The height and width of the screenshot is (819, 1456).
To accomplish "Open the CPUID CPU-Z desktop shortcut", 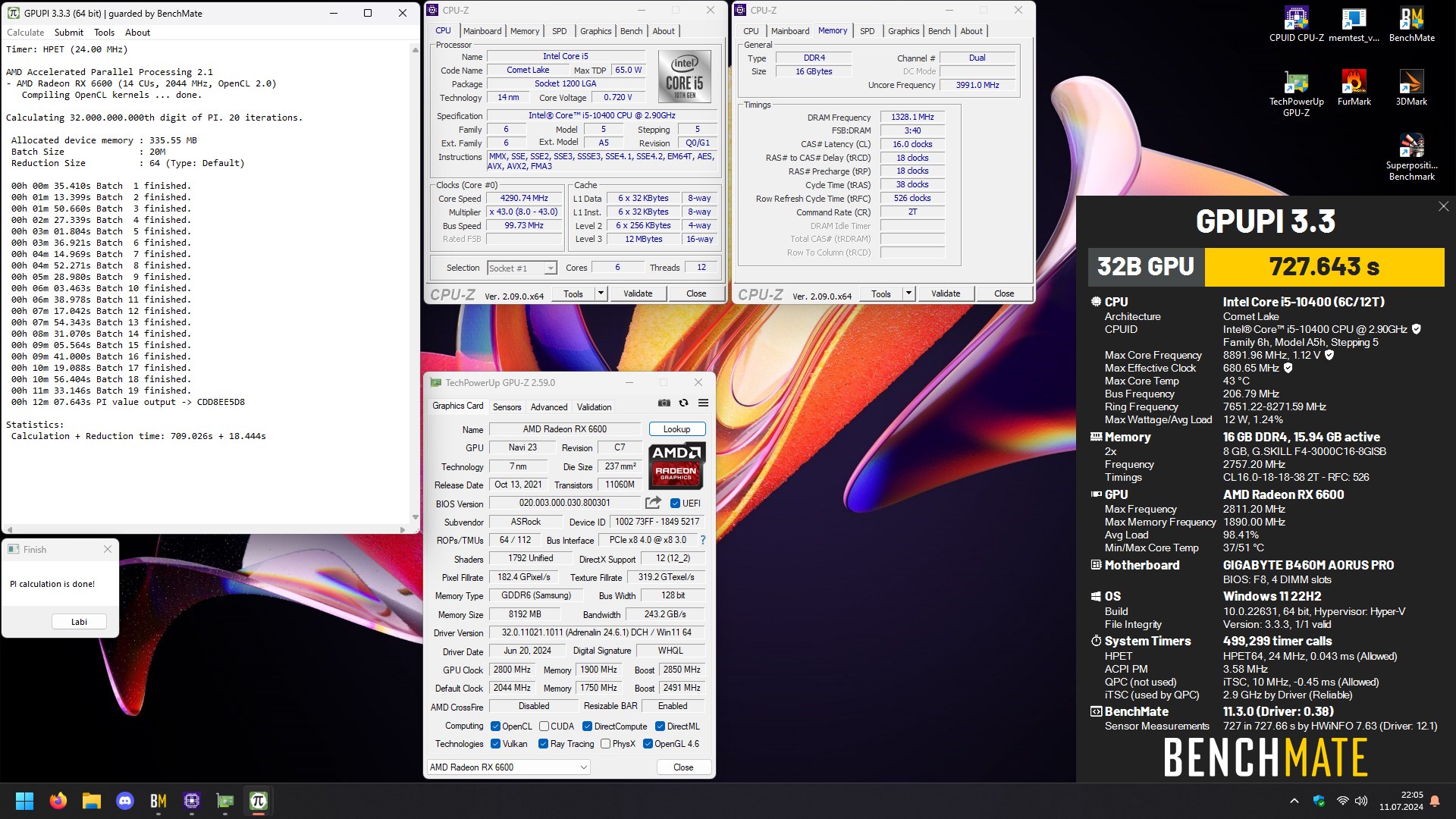I will (x=1296, y=24).
